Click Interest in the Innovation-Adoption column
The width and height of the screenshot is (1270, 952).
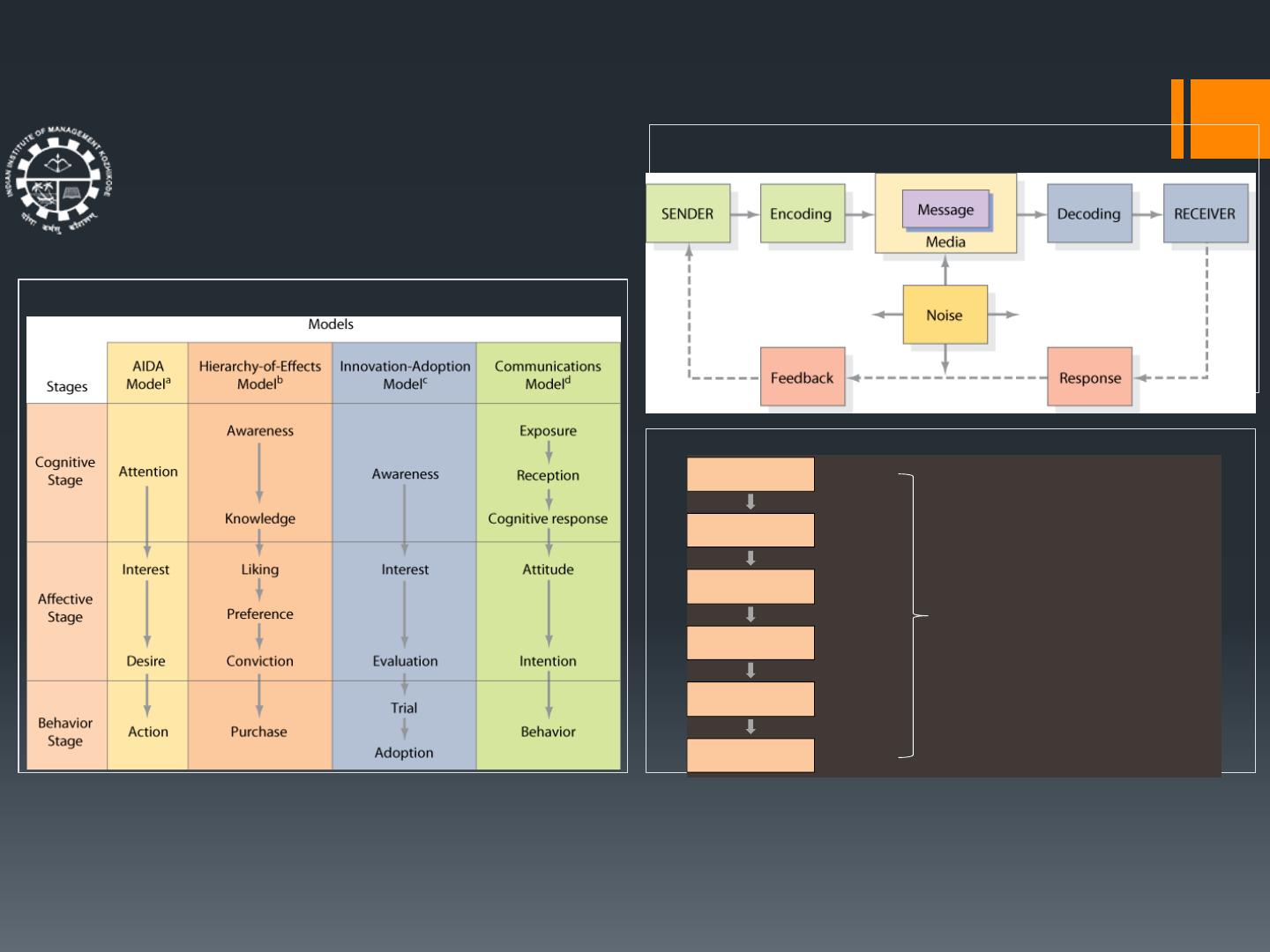coord(405,569)
